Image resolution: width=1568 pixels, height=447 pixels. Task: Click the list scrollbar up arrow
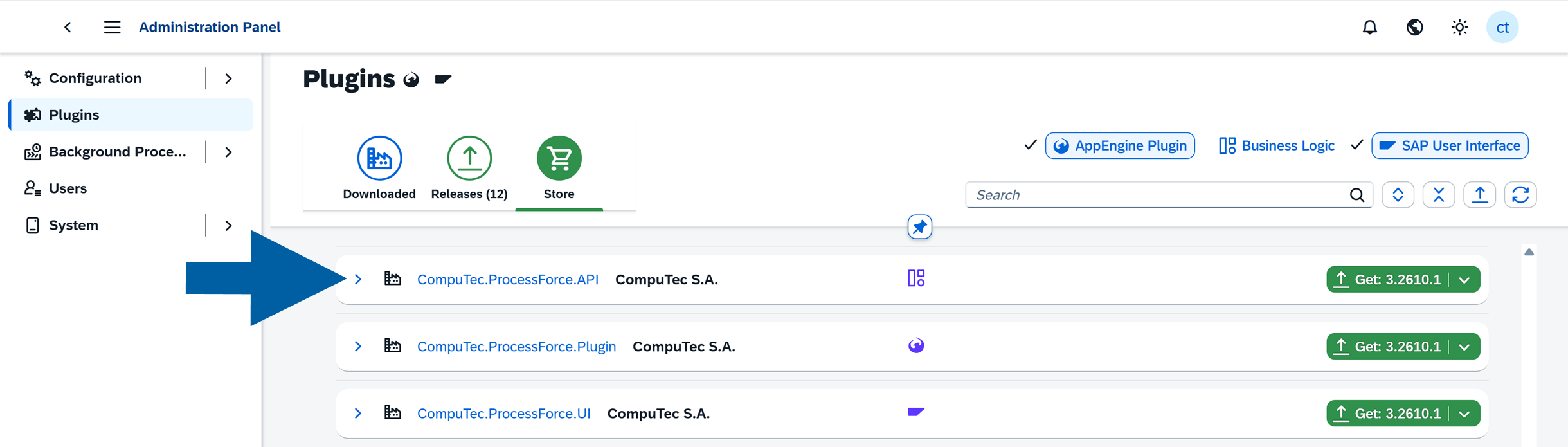1529,252
